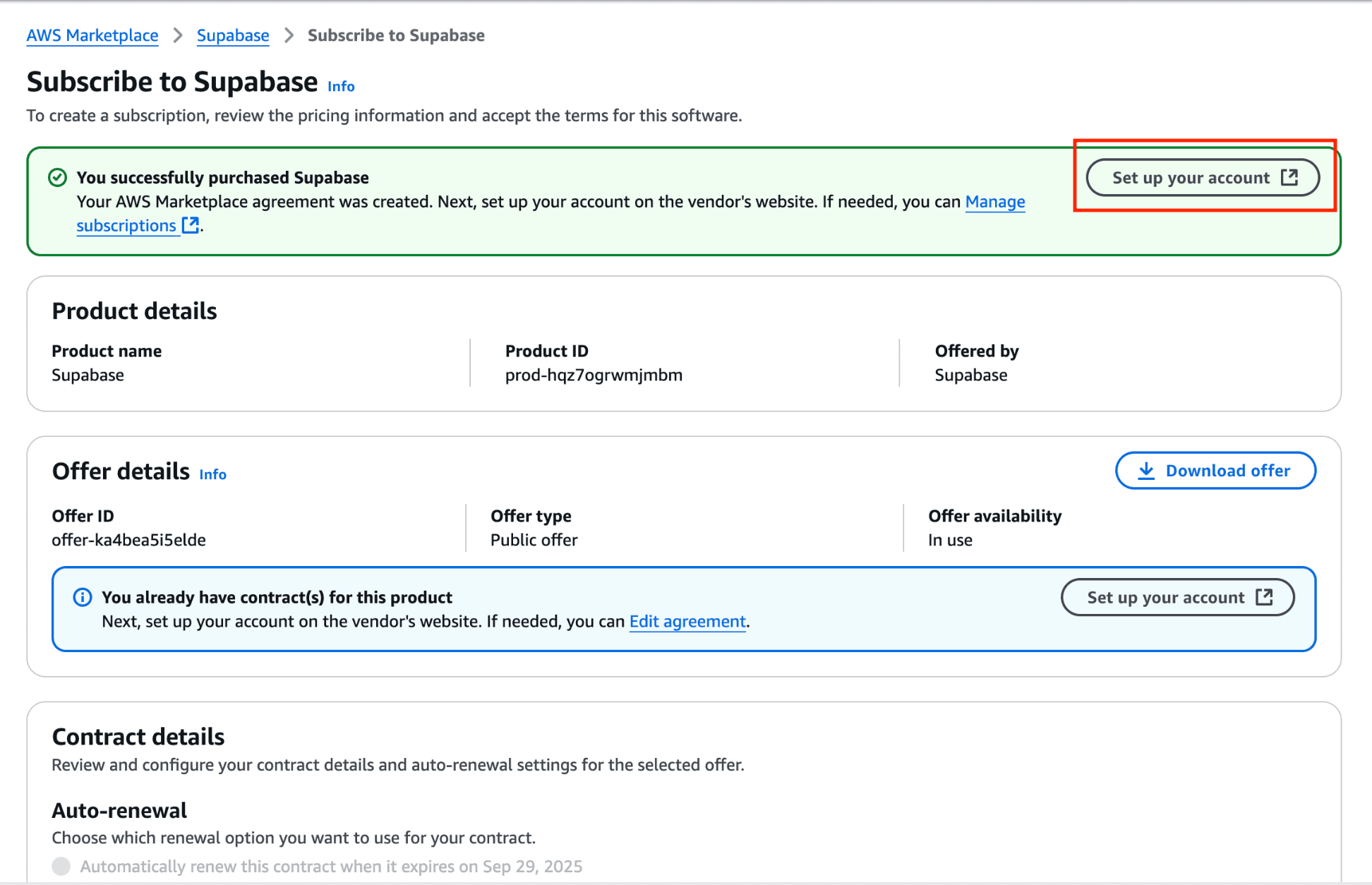Go to Supabase breadcrumb link
This screenshot has width=1372, height=885.
(233, 35)
